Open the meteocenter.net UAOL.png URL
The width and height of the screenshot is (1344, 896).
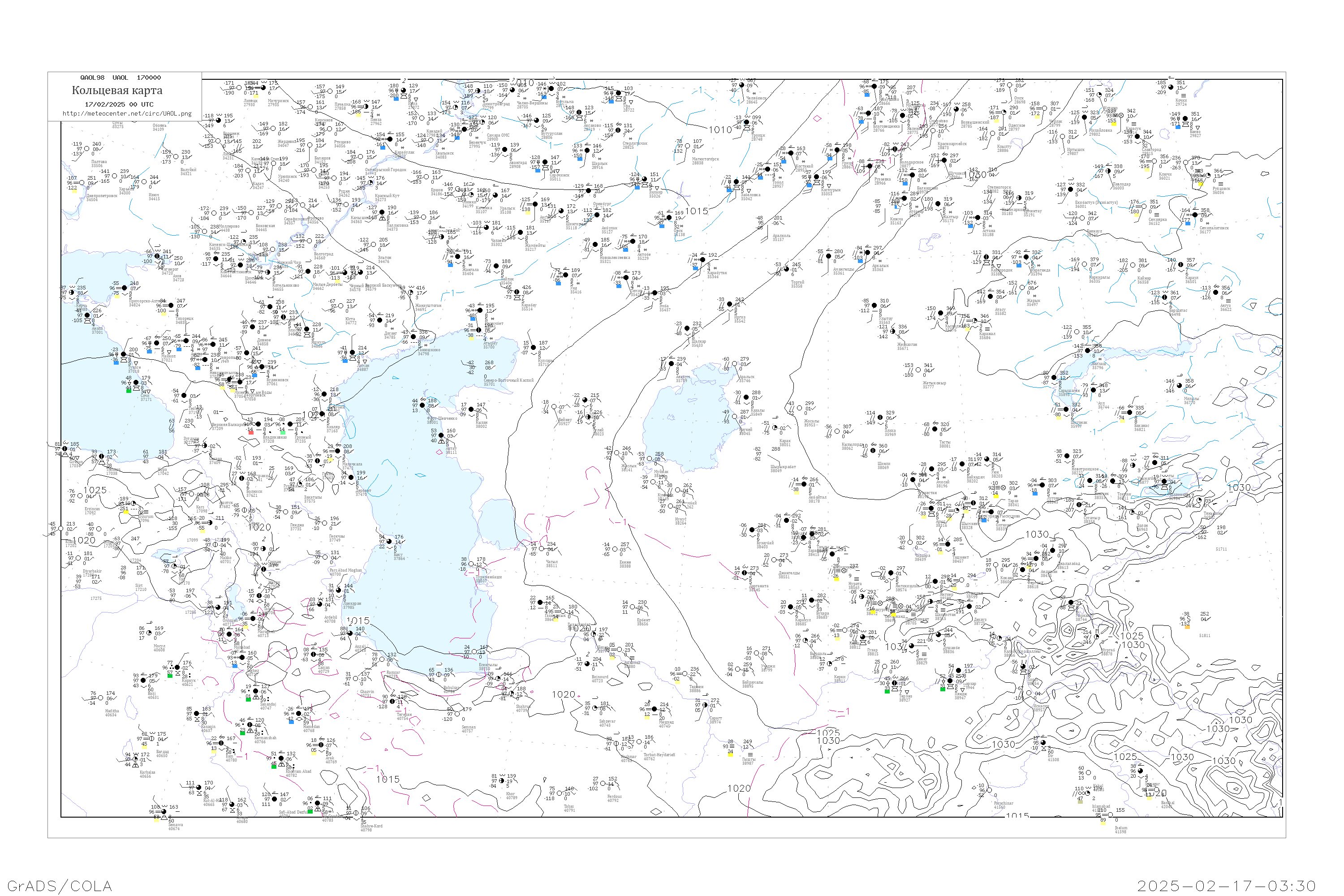127,114
